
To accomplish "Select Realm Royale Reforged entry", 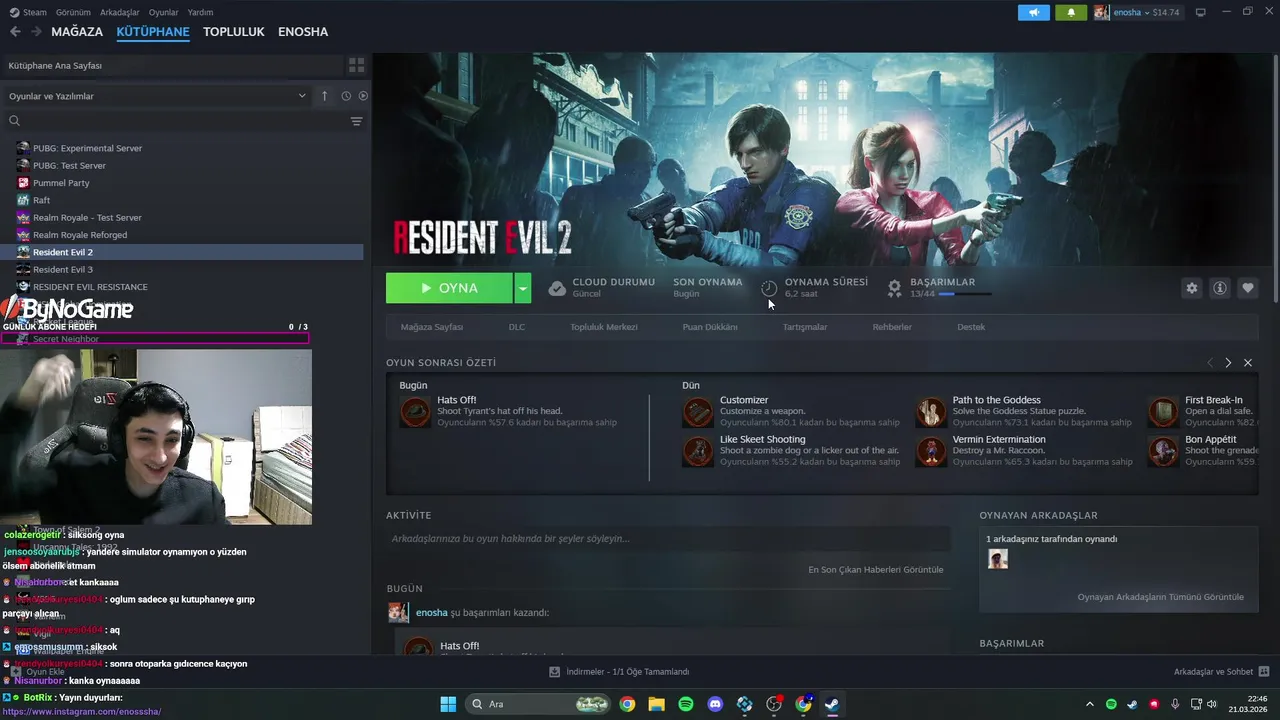I will tap(80, 235).
